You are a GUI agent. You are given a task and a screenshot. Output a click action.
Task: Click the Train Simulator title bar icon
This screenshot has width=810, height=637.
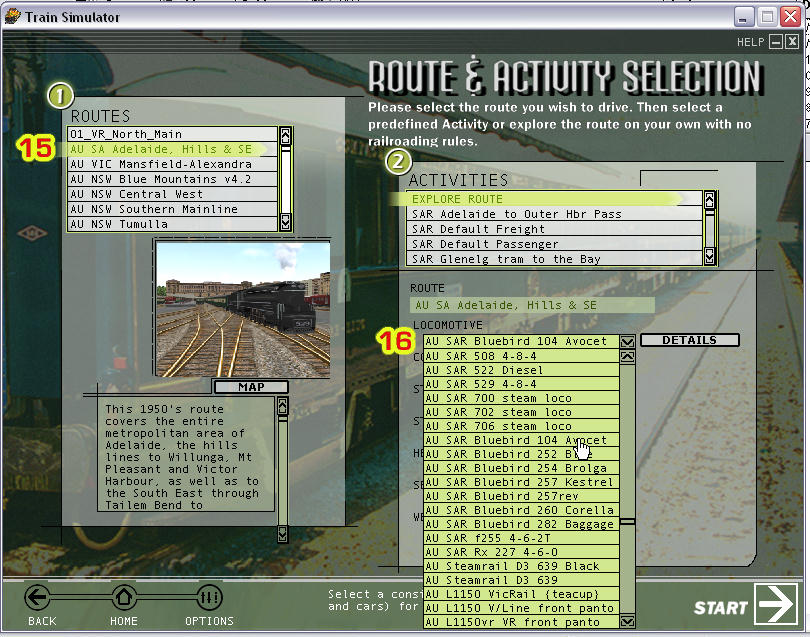(12, 17)
